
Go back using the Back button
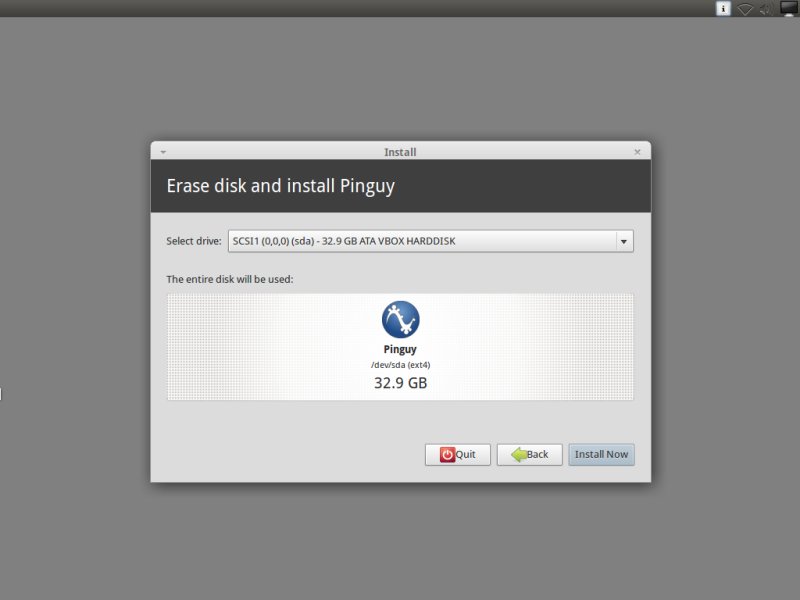[x=530, y=454]
